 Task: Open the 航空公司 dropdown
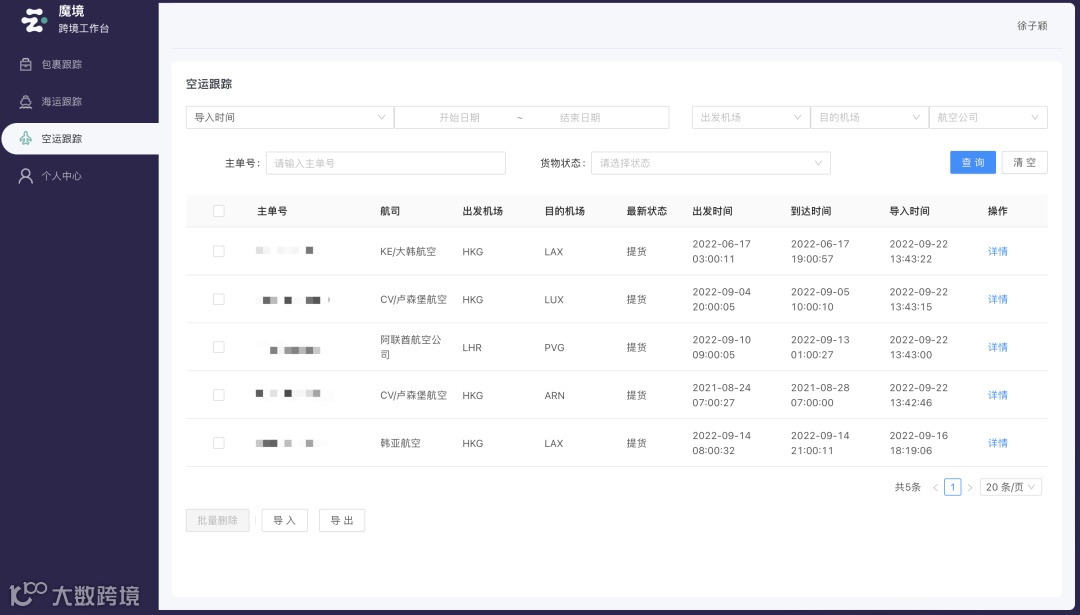[x=988, y=117]
